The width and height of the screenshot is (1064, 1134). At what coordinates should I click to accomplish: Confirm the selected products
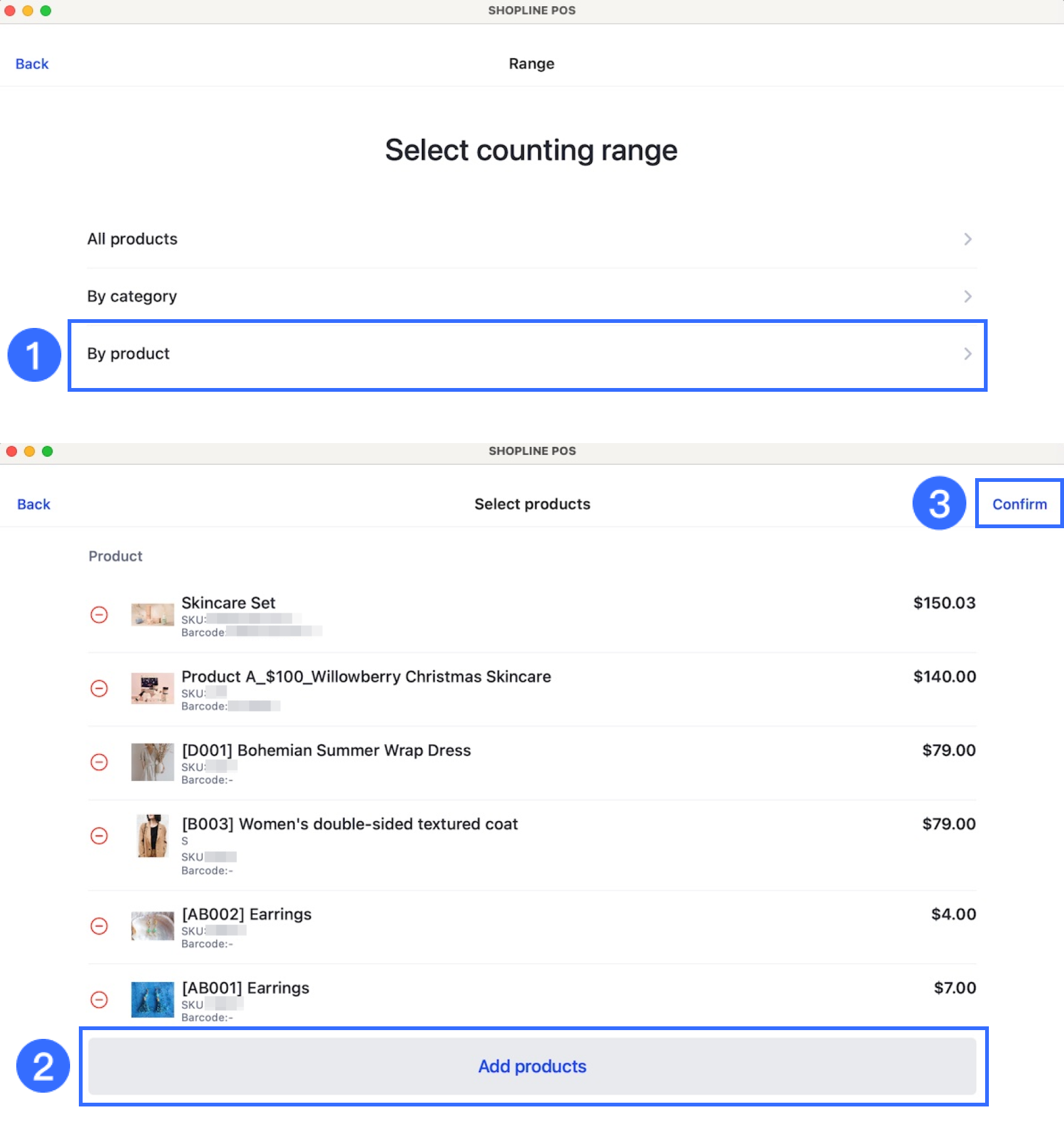1020,504
